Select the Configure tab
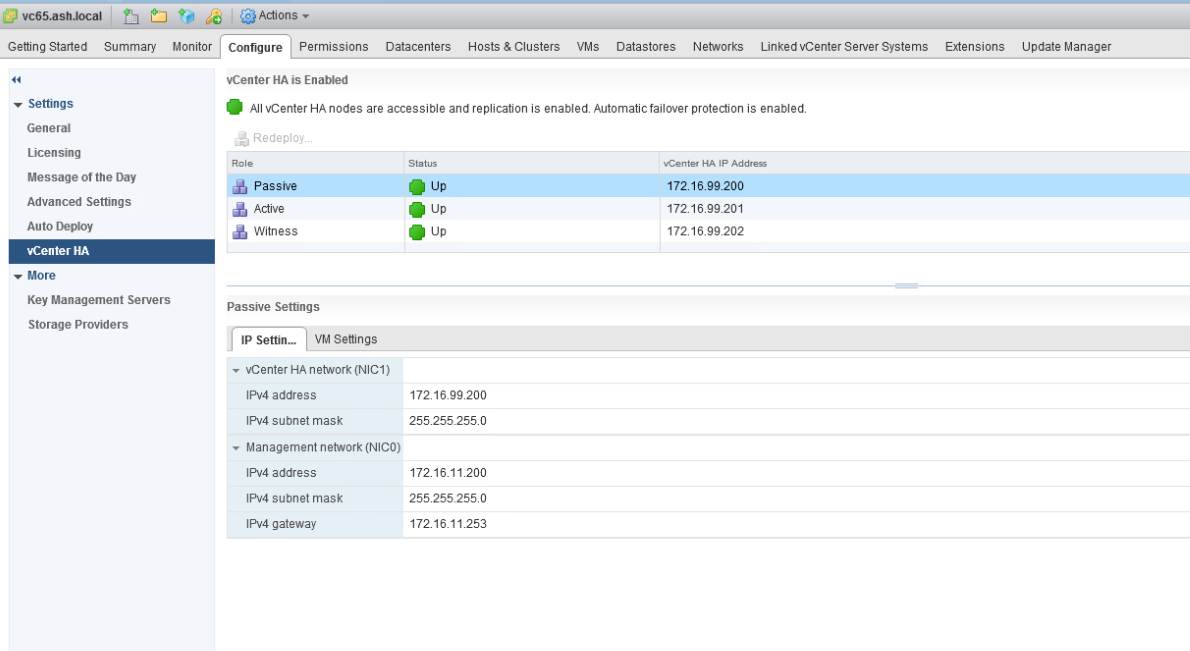The image size is (1190, 651). [x=255, y=47]
